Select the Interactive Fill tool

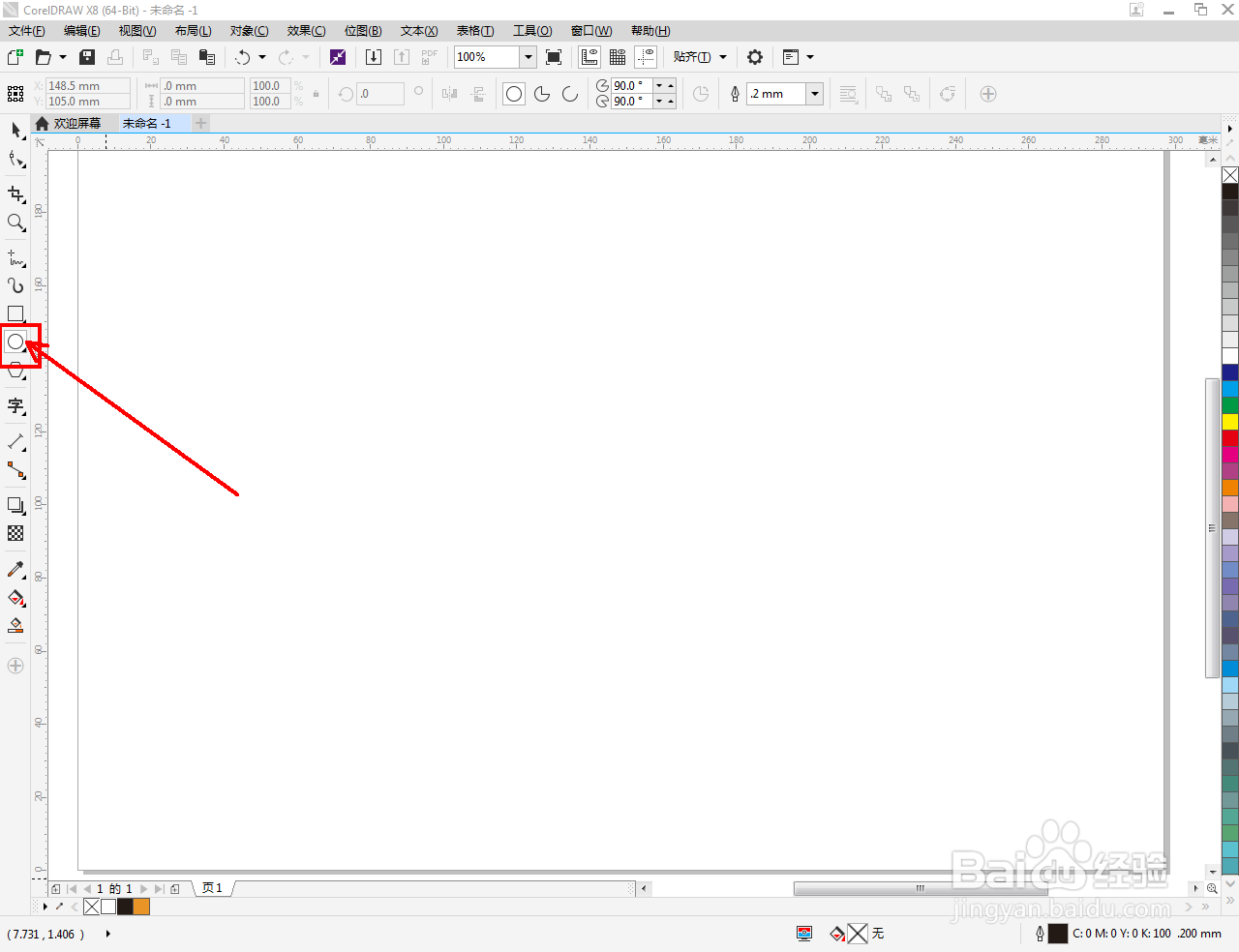click(x=15, y=597)
